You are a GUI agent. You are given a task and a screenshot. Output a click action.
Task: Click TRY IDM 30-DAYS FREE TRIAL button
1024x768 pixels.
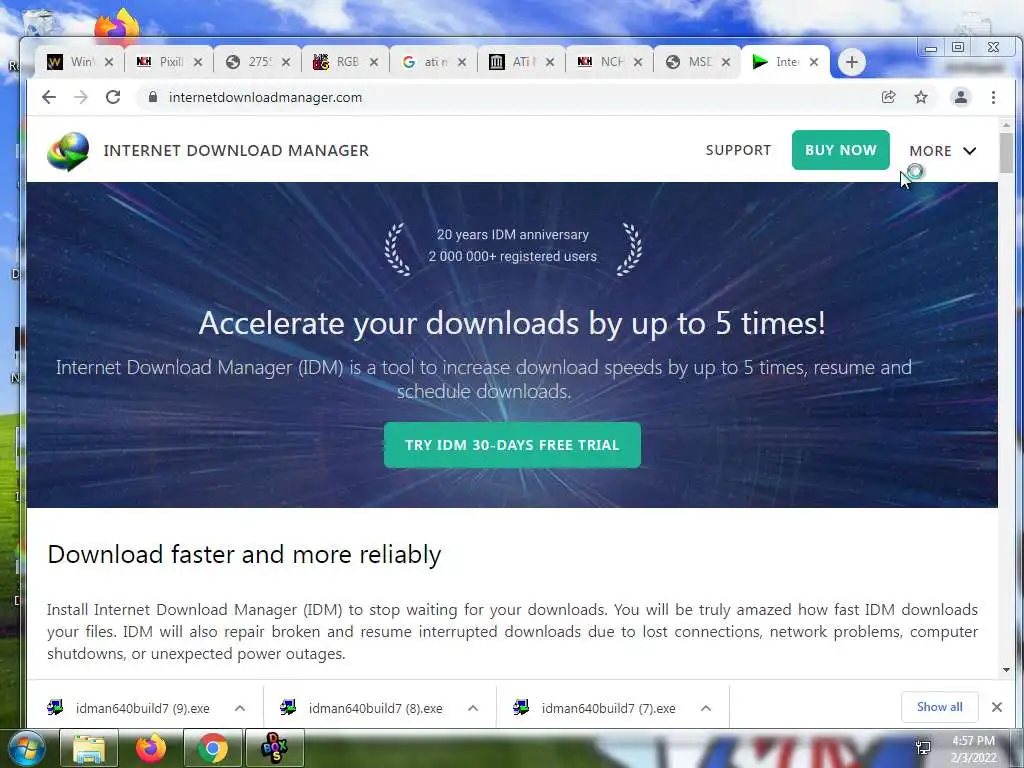click(512, 445)
